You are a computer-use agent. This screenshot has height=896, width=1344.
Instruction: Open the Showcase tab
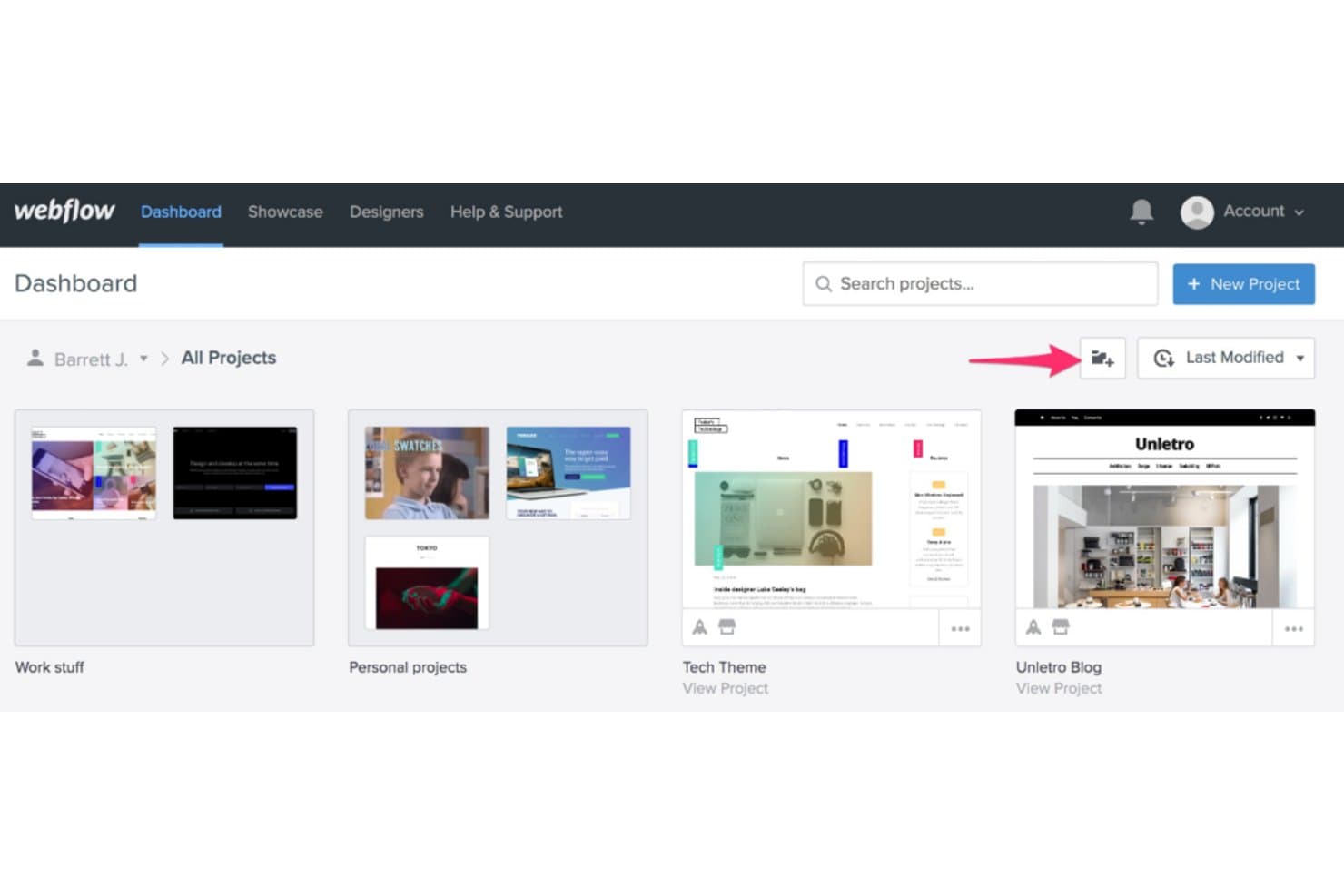click(x=285, y=212)
